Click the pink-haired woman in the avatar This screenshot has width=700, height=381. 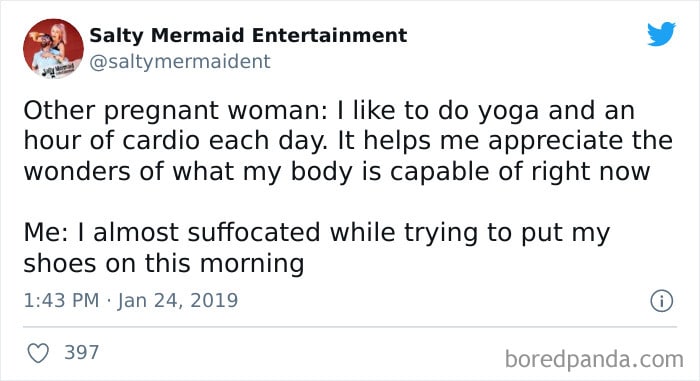point(59,40)
